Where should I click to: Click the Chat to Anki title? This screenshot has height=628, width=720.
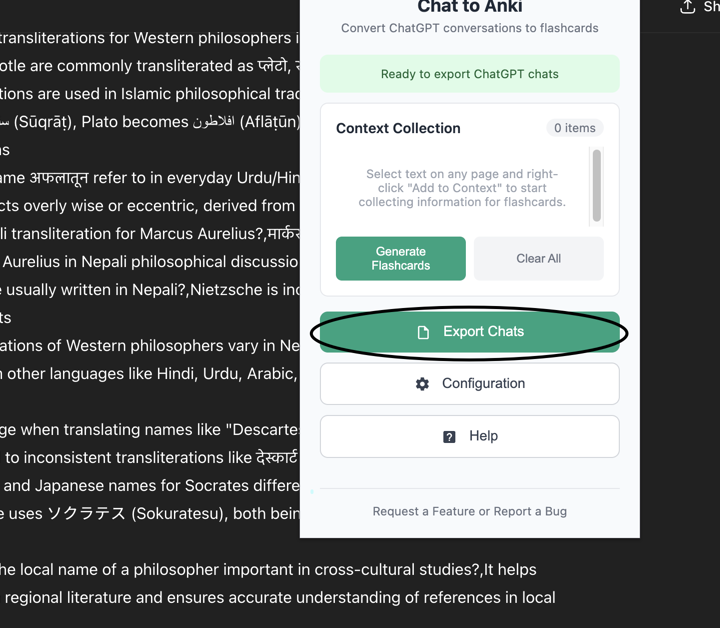pos(470,7)
